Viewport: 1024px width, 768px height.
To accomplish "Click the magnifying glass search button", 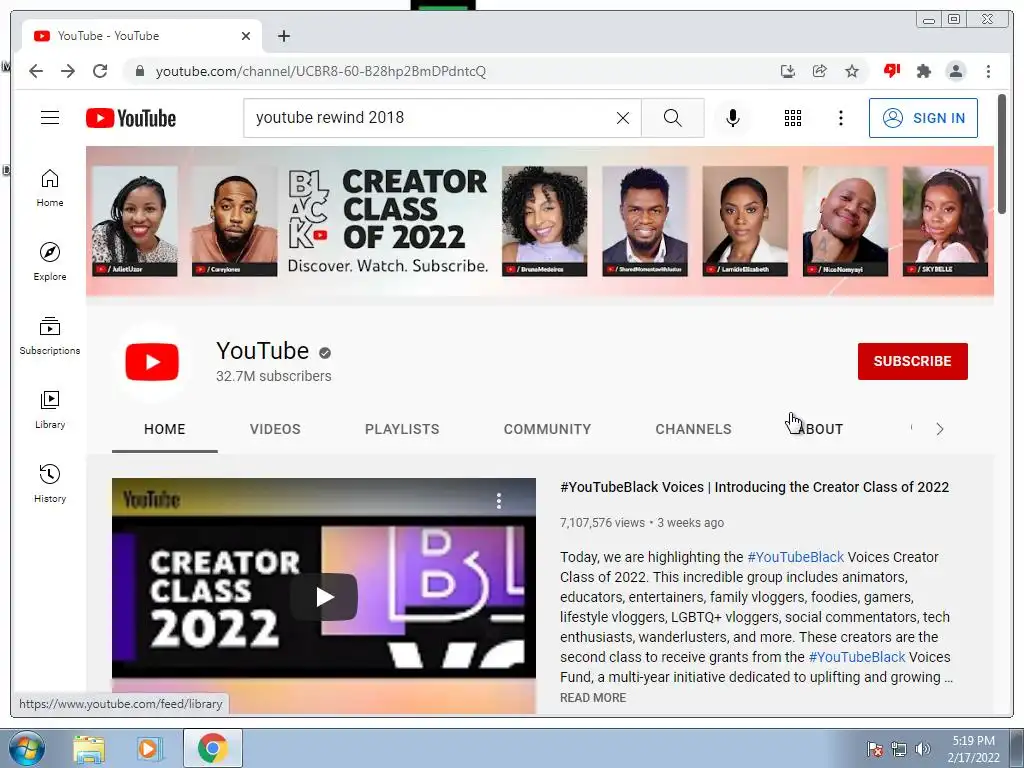I will [673, 118].
